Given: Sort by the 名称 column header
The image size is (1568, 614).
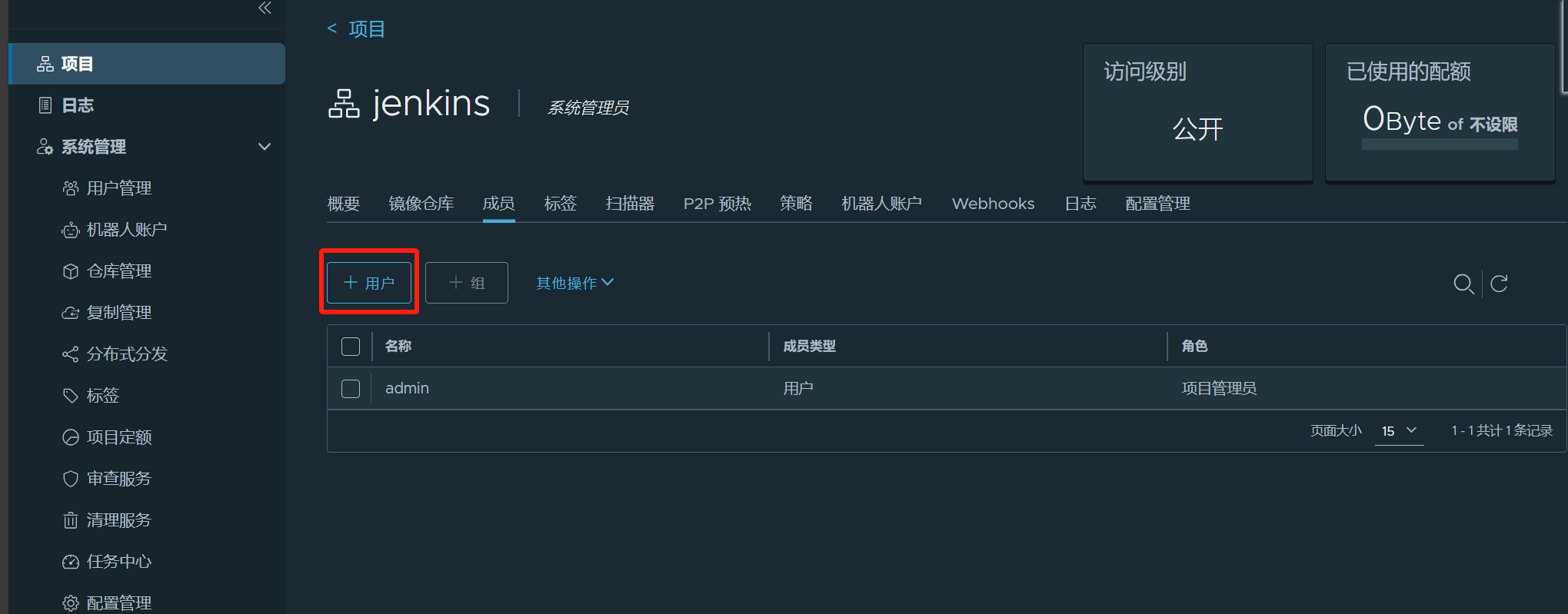Looking at the screenshot, I should pos(398,347).
